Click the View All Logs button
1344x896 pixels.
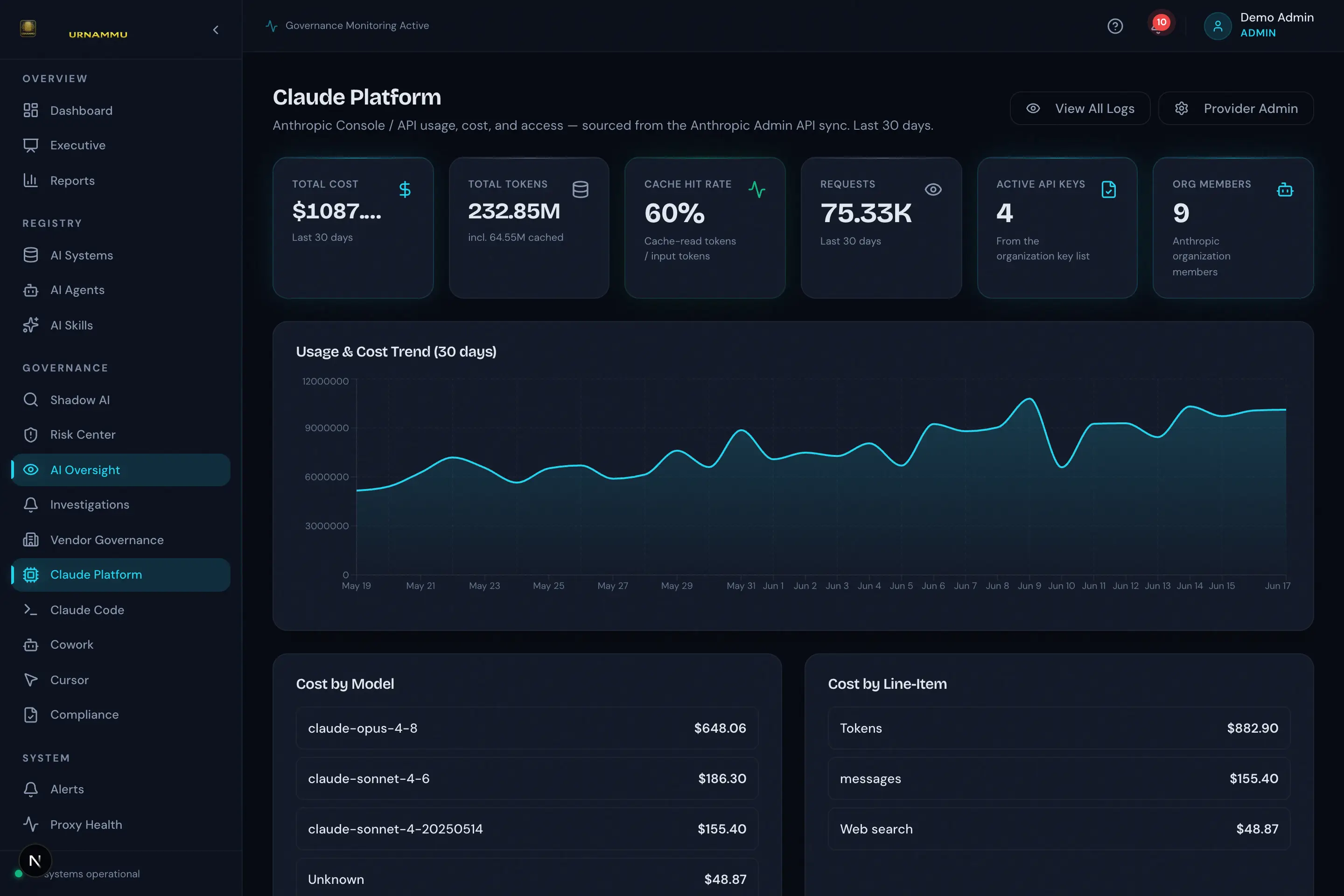point(1080,109)
